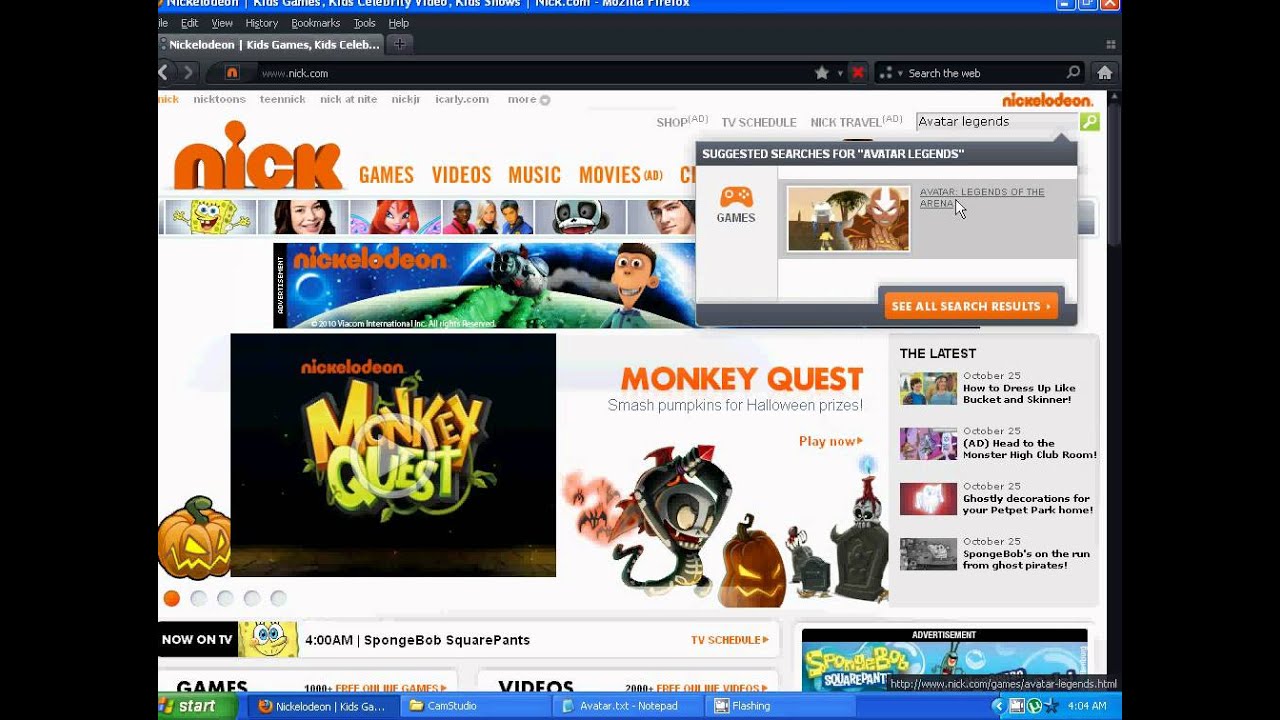
Task: Open the History menu
Action: point(262,23)
